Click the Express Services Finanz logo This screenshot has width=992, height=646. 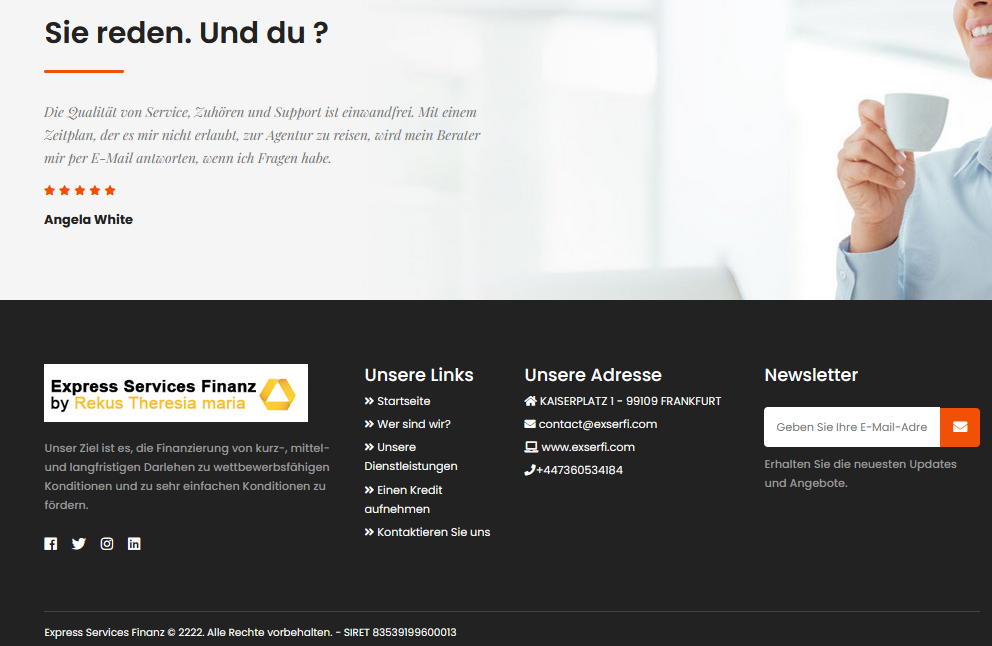point(176,393)
